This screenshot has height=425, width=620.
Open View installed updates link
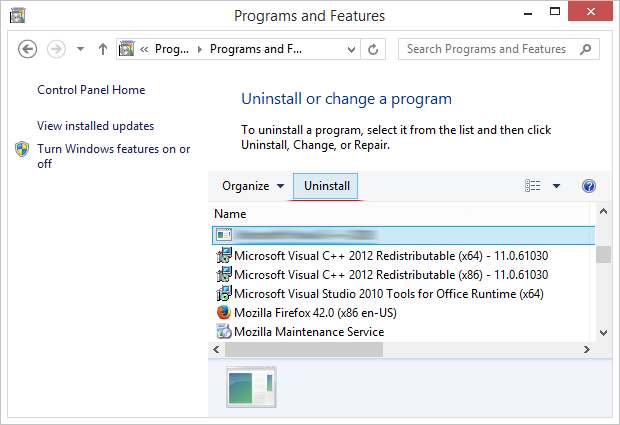95,126
